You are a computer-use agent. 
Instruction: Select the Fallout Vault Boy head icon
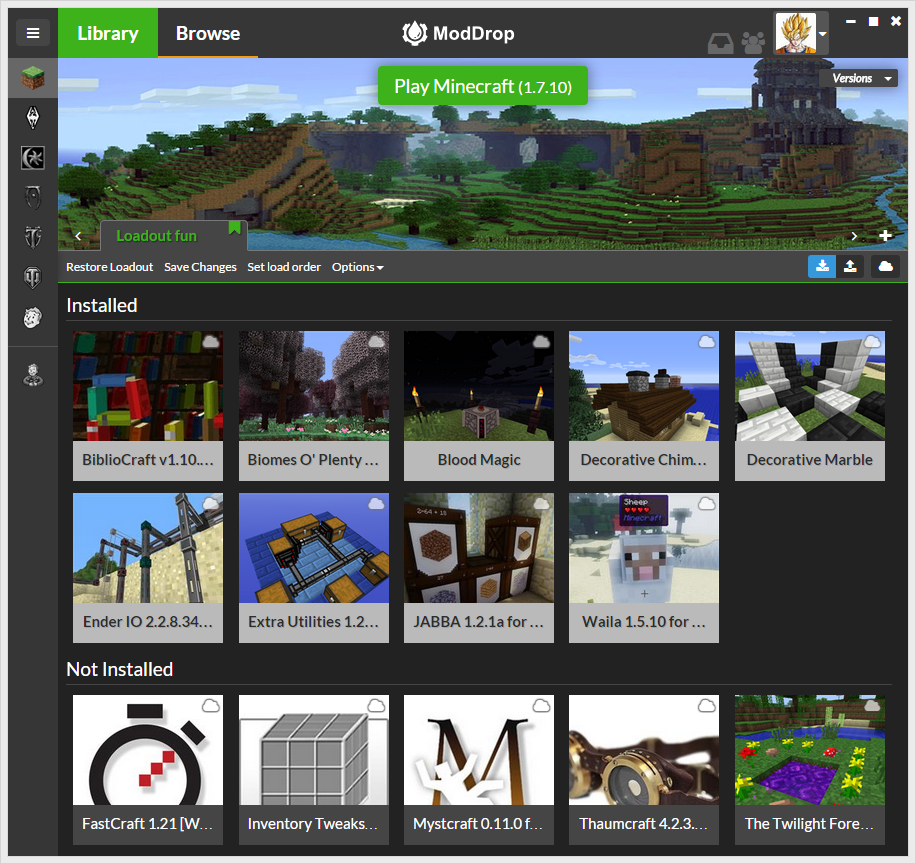[33, 317]
